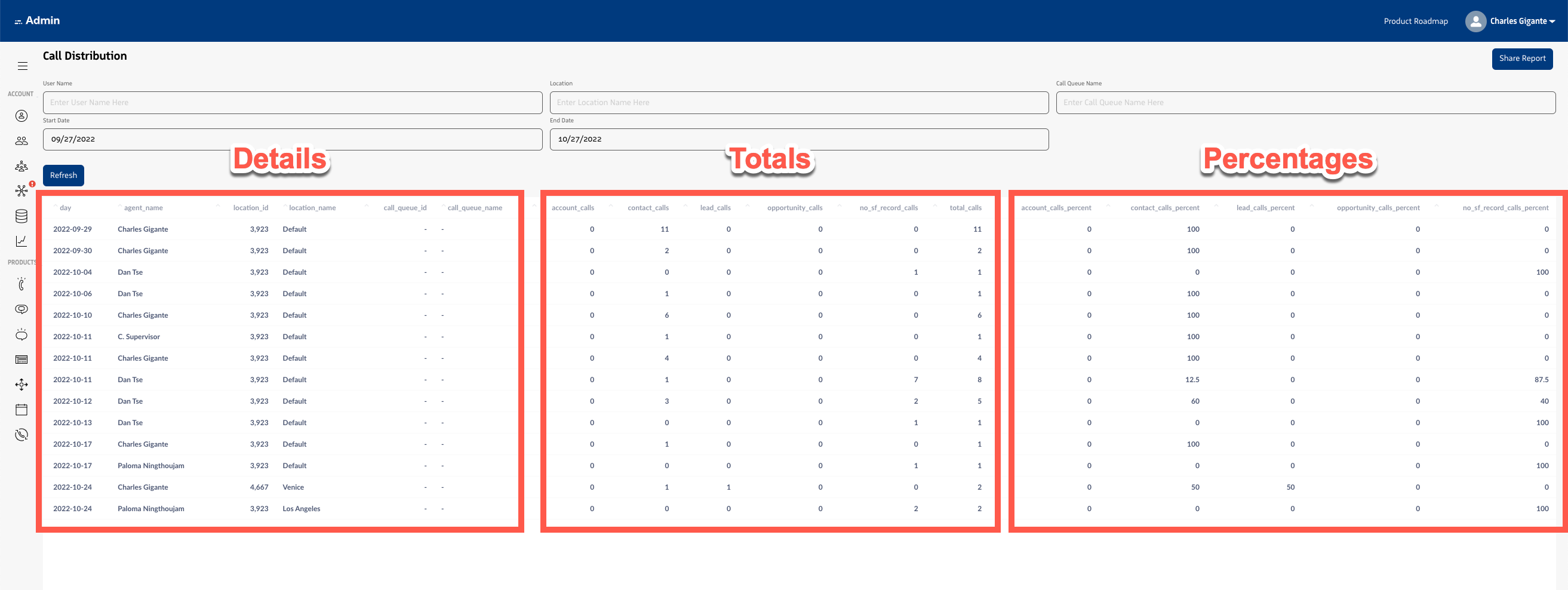The width and height of the screenshot is (1568, 590).
Task: Open the four-way arrows icon in sidebar
Action: [21, 384]
